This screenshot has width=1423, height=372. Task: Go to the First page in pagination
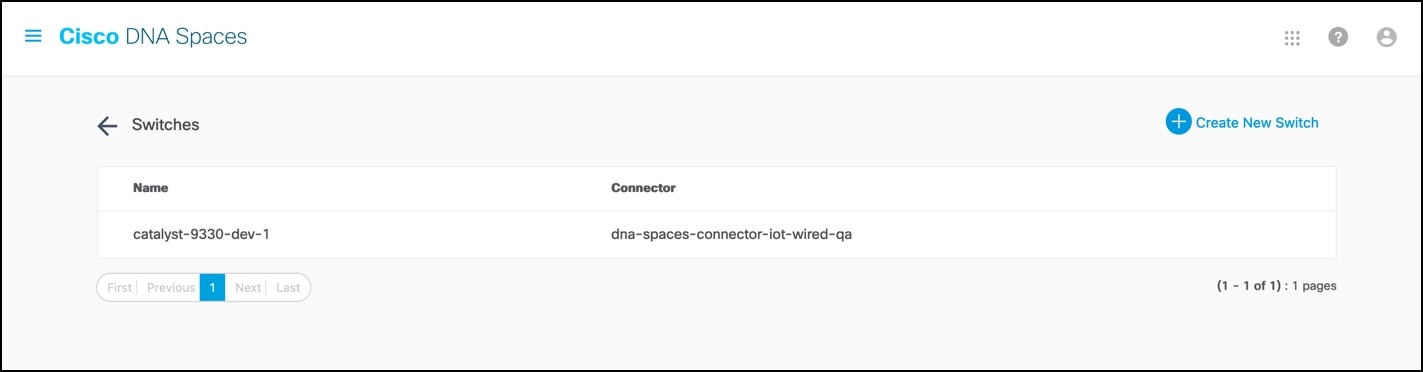pos(119,287)
